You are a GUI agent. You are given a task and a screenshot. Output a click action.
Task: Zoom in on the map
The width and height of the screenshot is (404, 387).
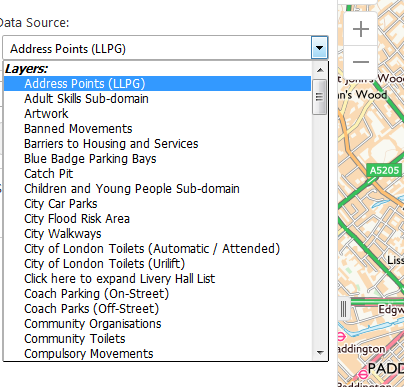click(x=360, y=29)
